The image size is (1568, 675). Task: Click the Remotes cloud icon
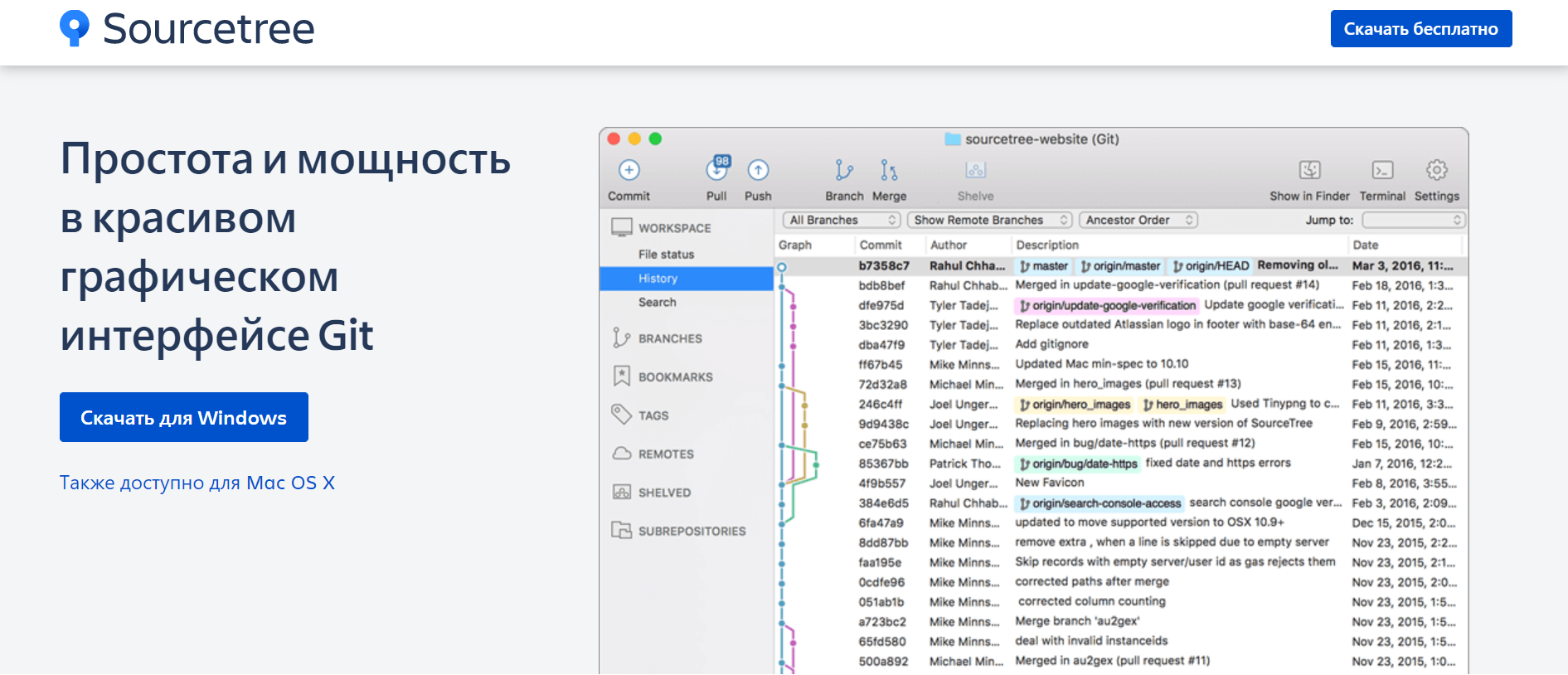pyautogui.click(x=622, y=454)
